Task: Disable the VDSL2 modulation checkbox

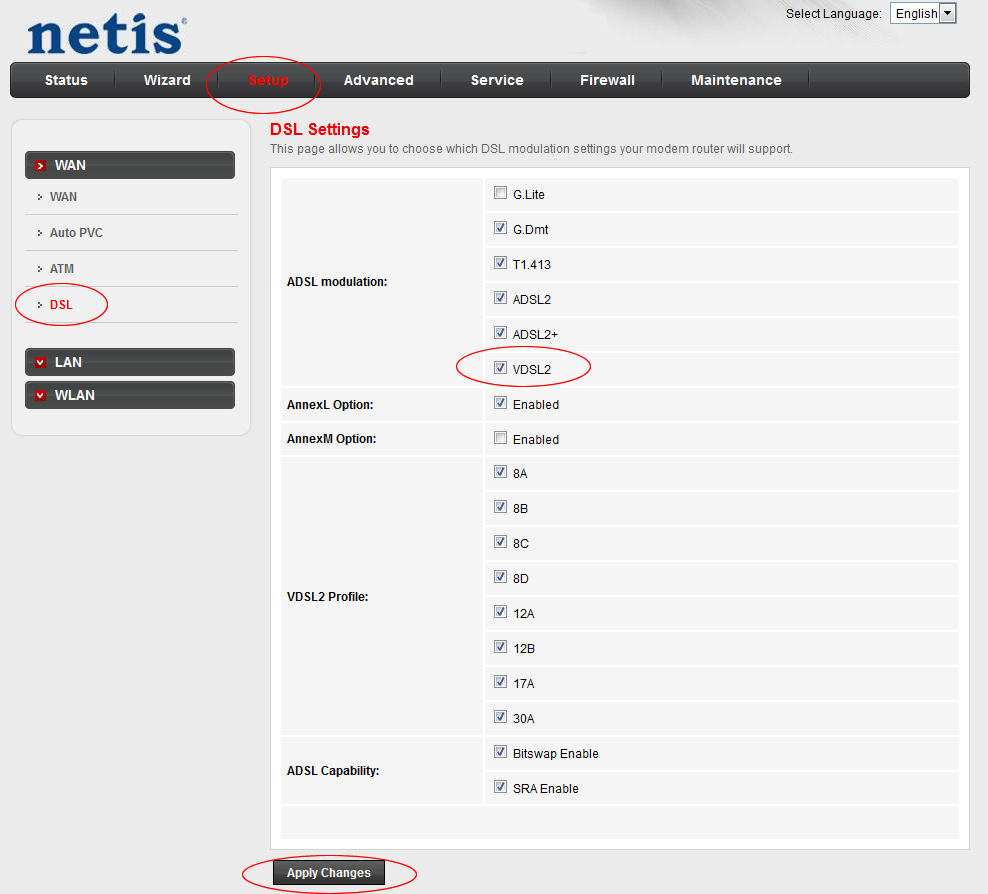Action: 500,366
